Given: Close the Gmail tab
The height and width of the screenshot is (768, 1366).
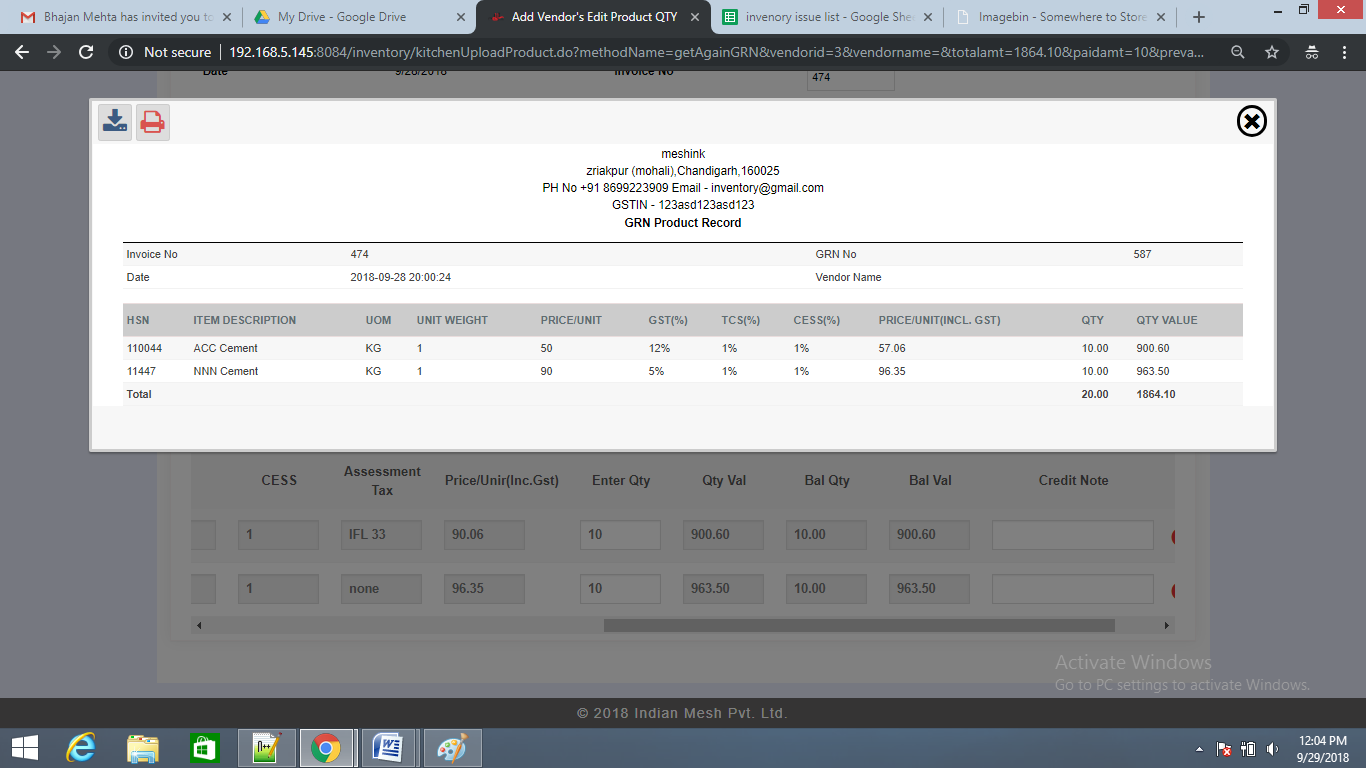Looking at the screenshot, I should click(226, 17).
